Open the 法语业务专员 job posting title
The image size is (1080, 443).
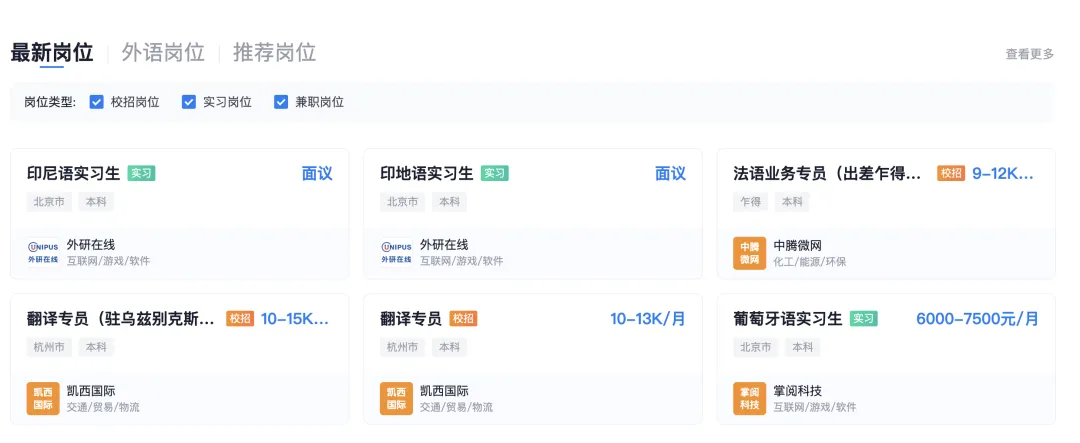827,174
